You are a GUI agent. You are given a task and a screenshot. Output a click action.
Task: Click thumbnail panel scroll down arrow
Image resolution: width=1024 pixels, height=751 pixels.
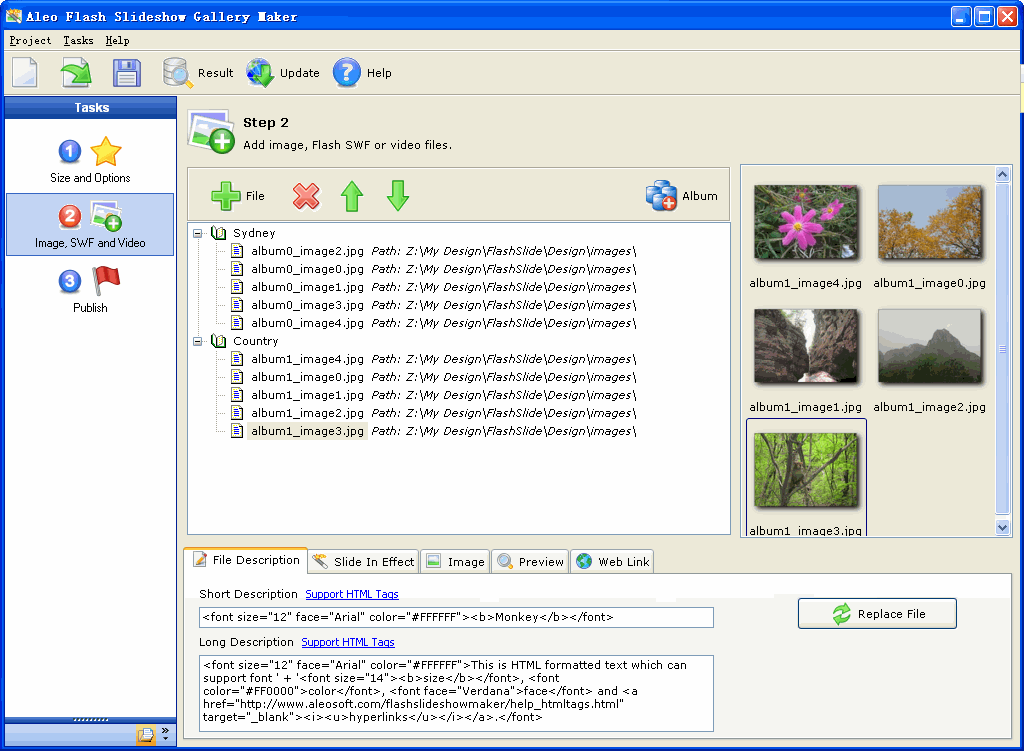click(x=1002, y=527)
